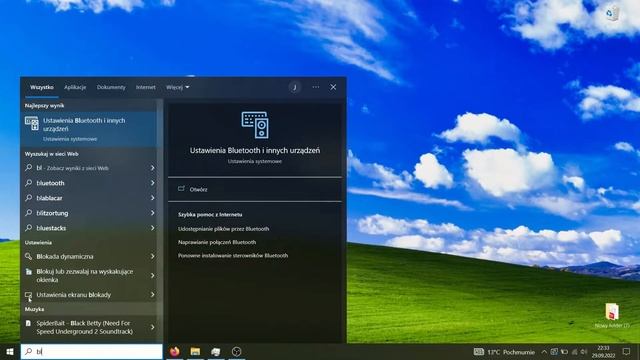The image size is (640, 360).
Task: Select the bluetooth web suggestion
Action: coord(89,183)
